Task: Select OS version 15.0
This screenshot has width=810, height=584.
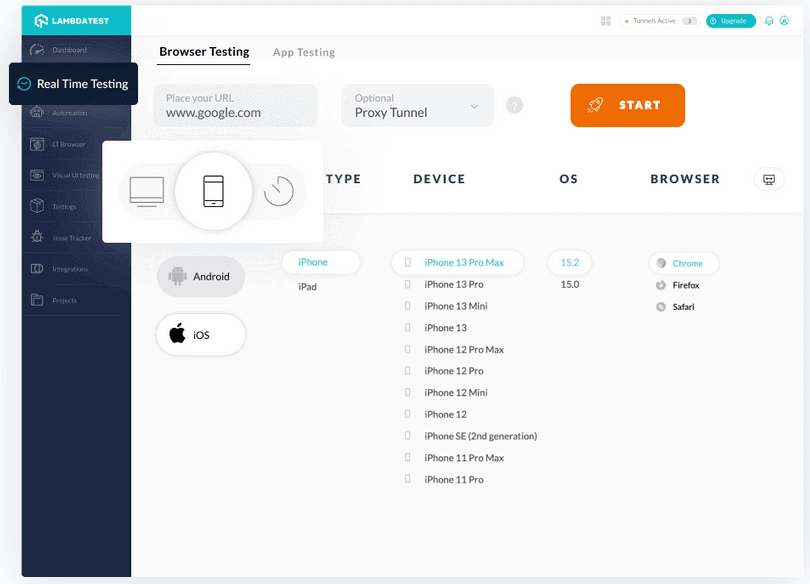Action: click(x=570, y=285)
